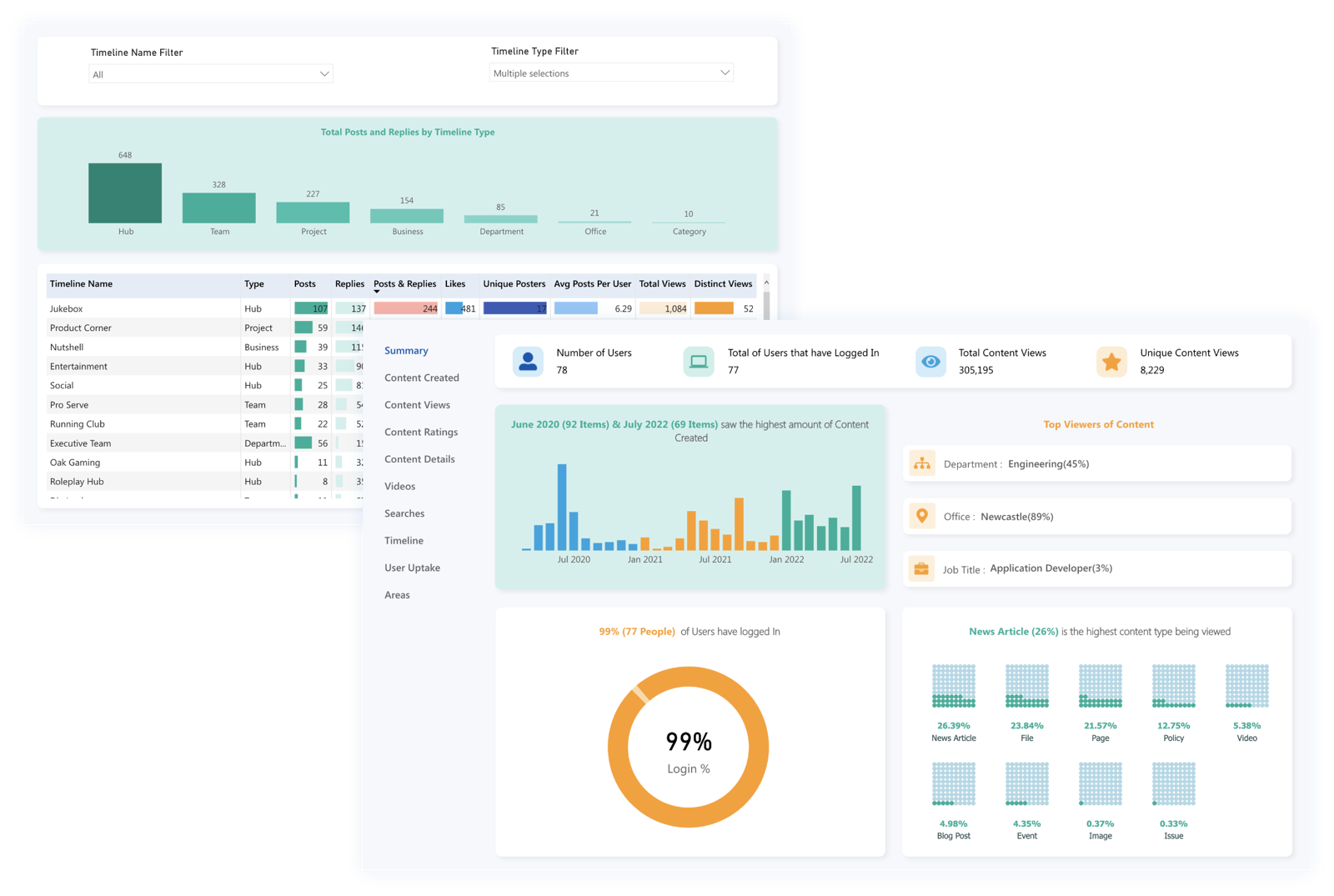
Task: Navigate to the Areas page
Action: [397, 594]
